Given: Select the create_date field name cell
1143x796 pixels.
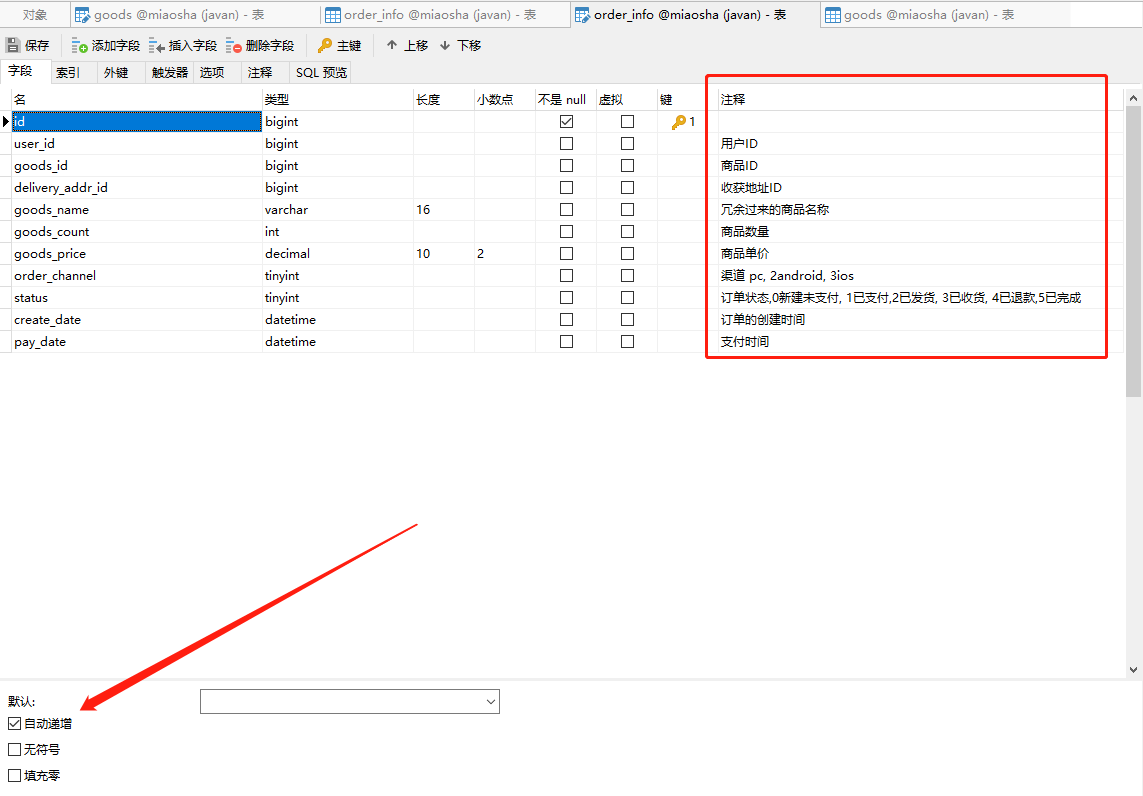Looking at the screenshot, I should pyautogui.click(x=136, y=319).
